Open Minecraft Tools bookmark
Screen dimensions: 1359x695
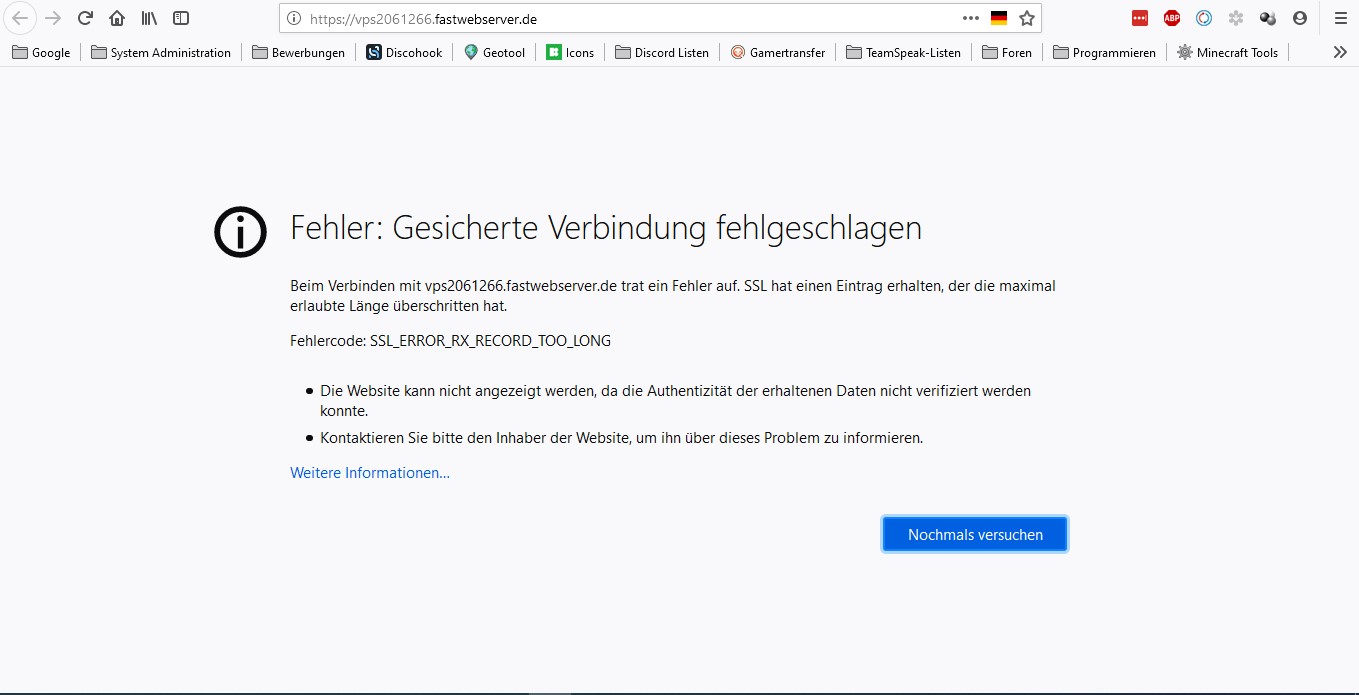pyautogui.click(x=1227, y=52)
